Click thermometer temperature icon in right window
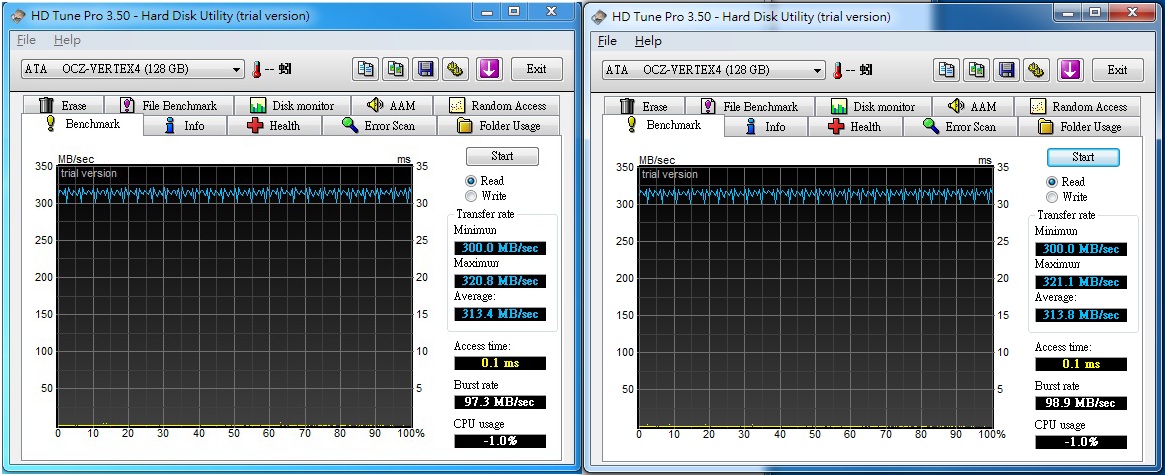The height and width of the screenshot is (475, 1165). [x=838, y=71]
